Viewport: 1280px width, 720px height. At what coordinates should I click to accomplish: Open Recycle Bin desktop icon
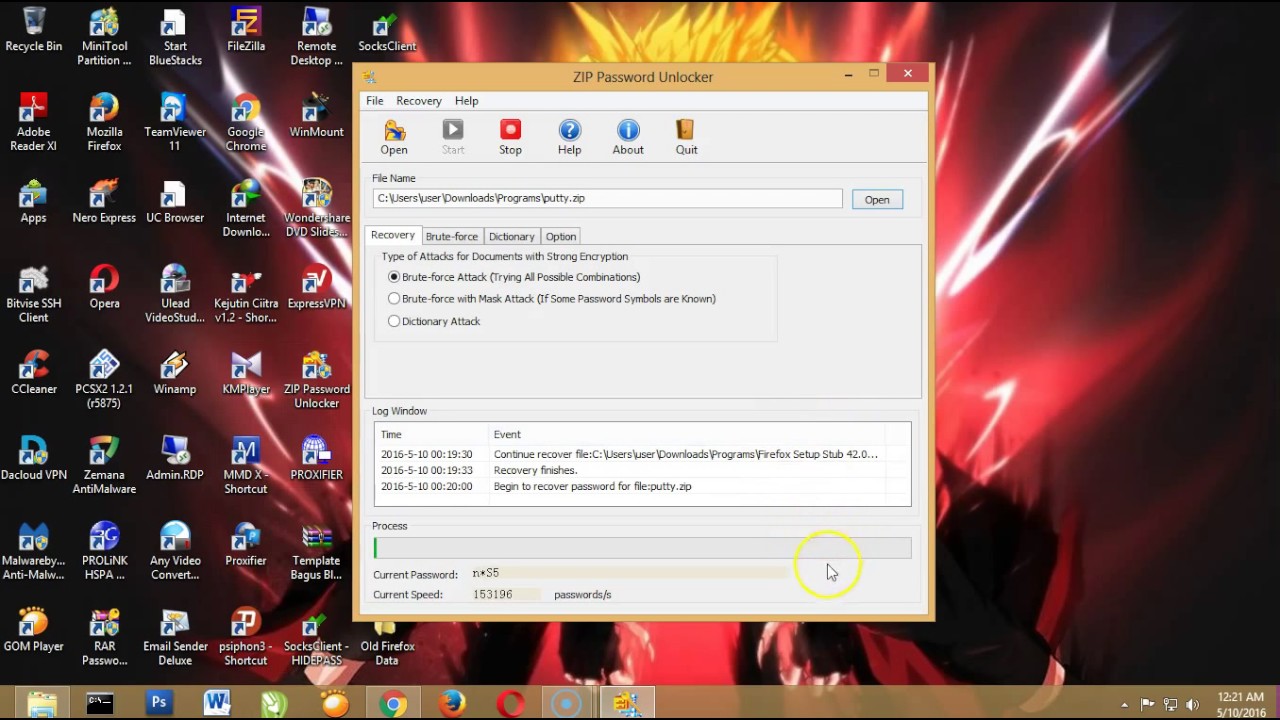click(x=33, y=30)
